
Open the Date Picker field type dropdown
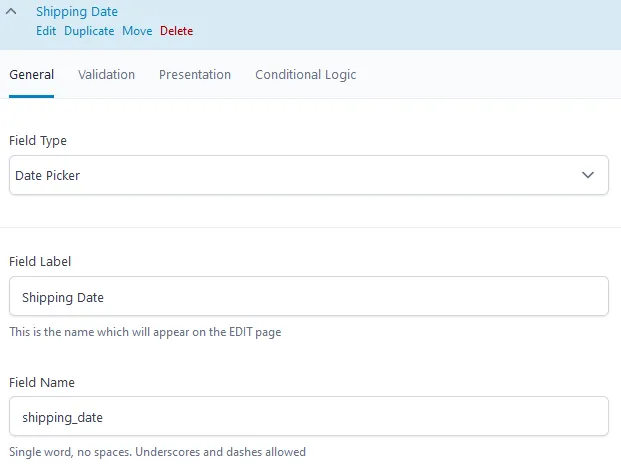coord(300,175)
